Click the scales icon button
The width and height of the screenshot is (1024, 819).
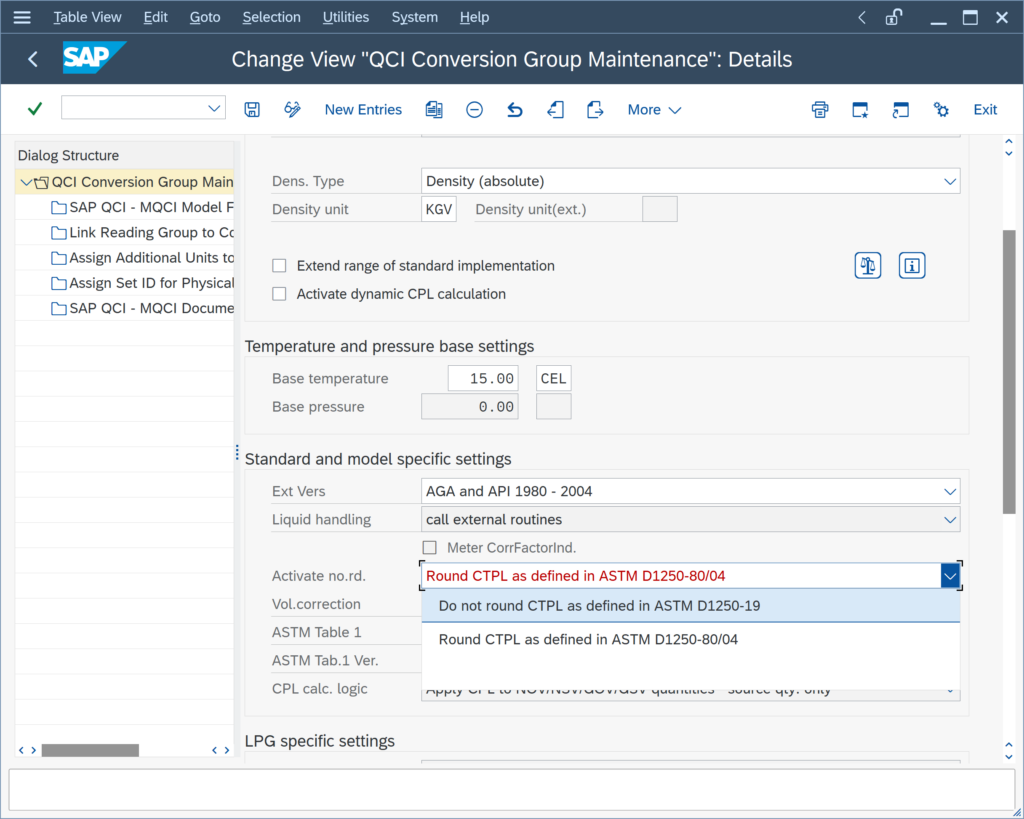point(868,266)
